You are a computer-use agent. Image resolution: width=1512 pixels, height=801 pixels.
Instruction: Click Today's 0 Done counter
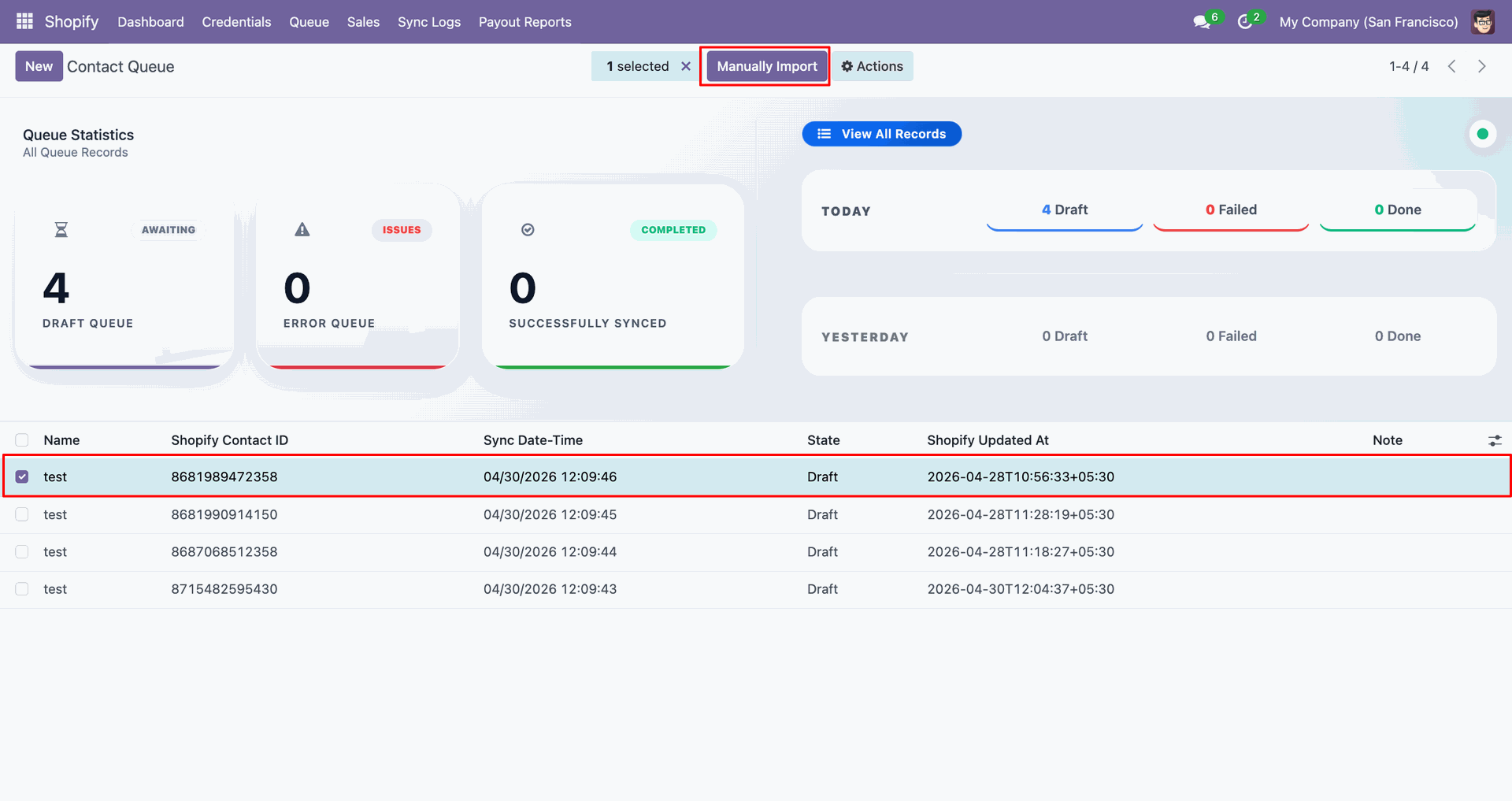tap(1398, 210)
